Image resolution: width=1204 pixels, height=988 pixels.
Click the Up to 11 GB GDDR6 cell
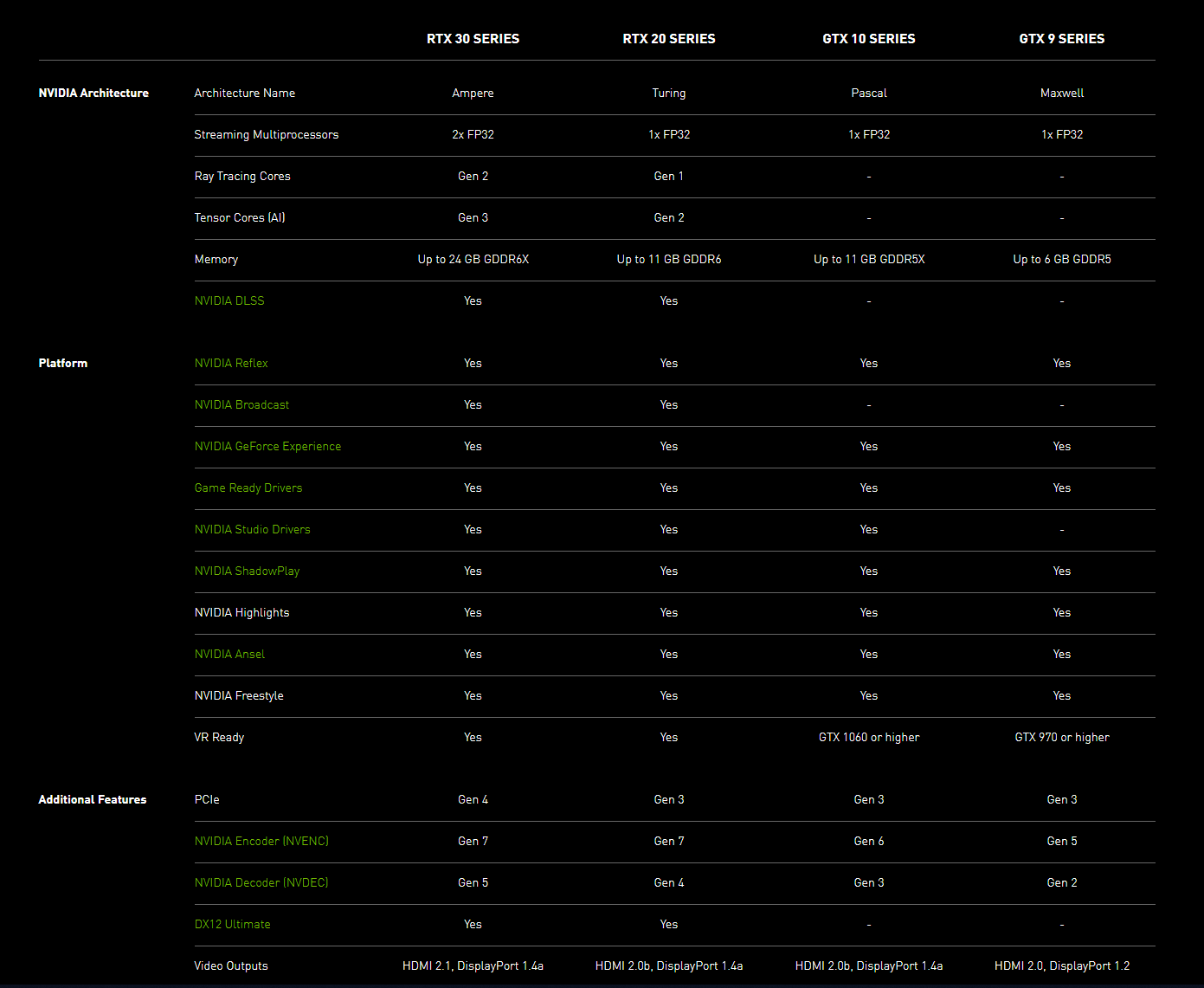(669, 259)
